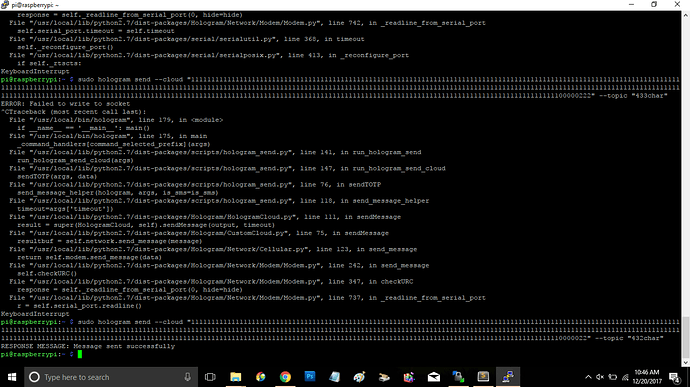Click the last 'KeyboardInterrupt' line
Screen dimensions: 690x387
pyautogui.click(x=35, y=314)
